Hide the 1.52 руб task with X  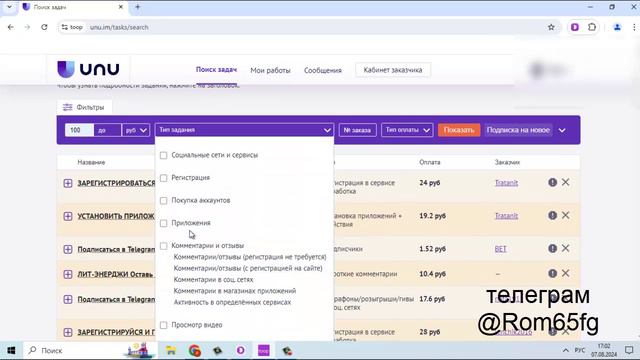pos(565,249)
